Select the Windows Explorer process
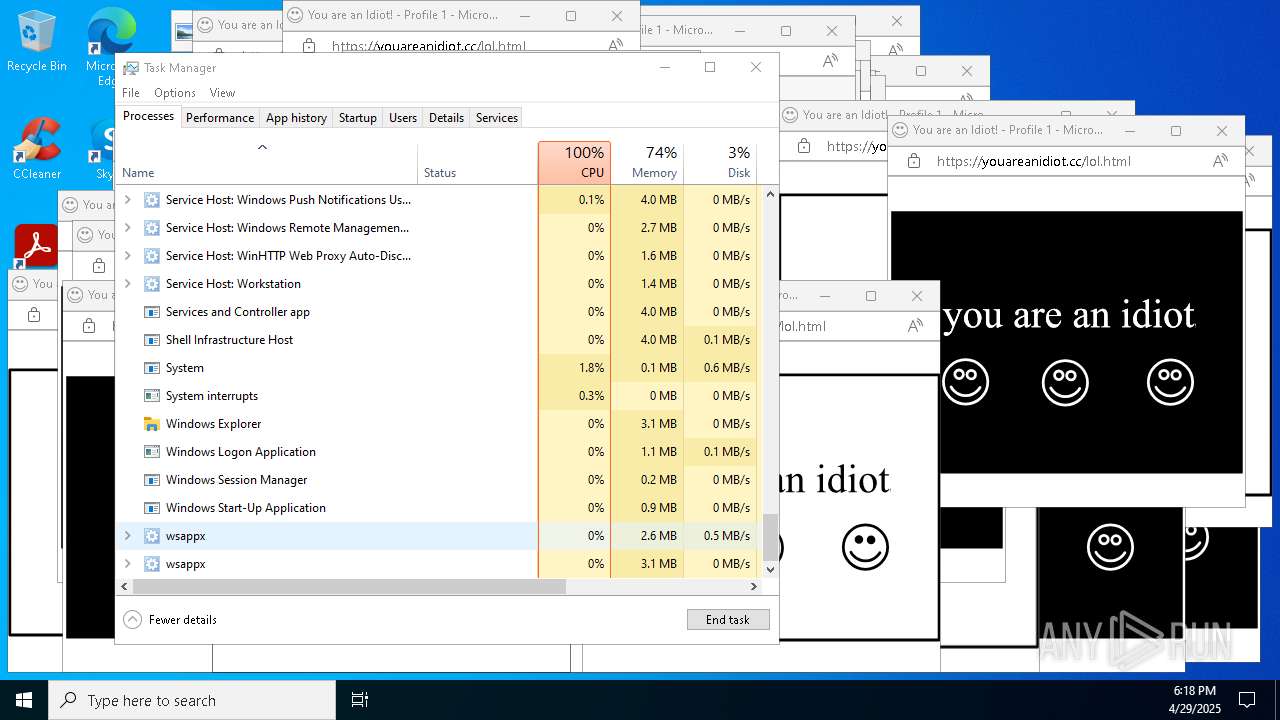Viewport: 1280px width, 720px height. [x=437, y=423]
